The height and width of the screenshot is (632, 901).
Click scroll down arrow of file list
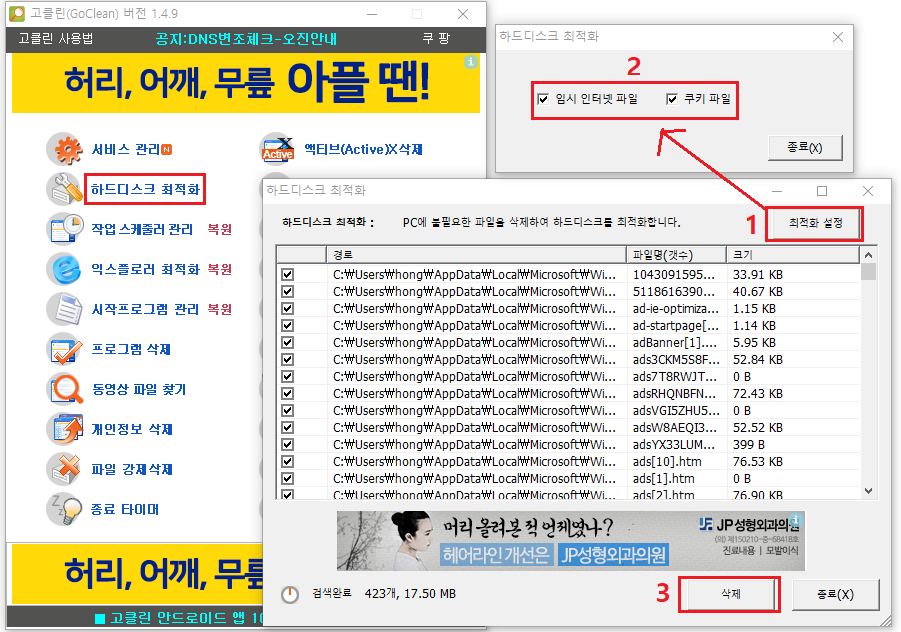[x=868, y=491]
